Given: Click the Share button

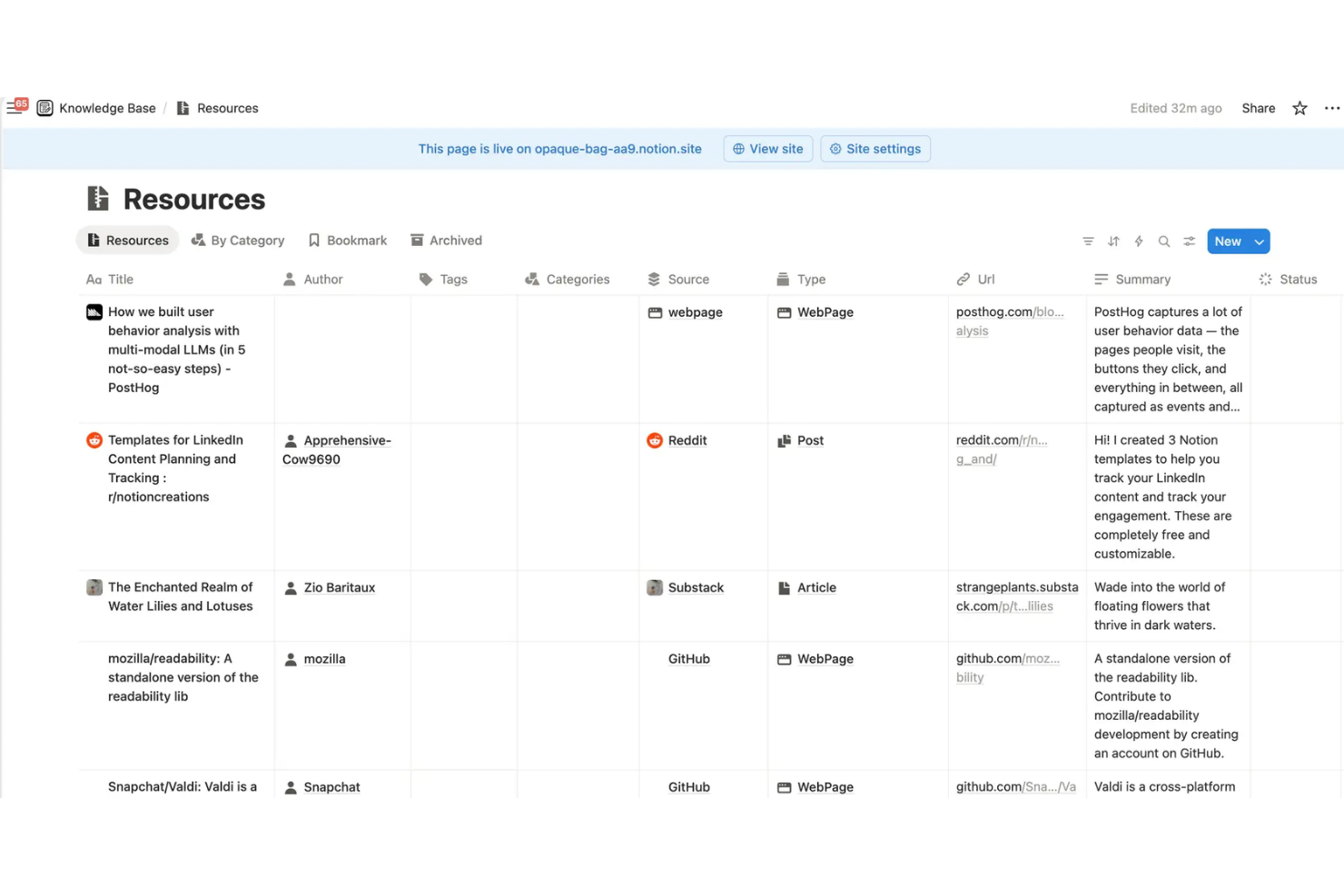Looking at the screenshot, I should [1258, 108].
